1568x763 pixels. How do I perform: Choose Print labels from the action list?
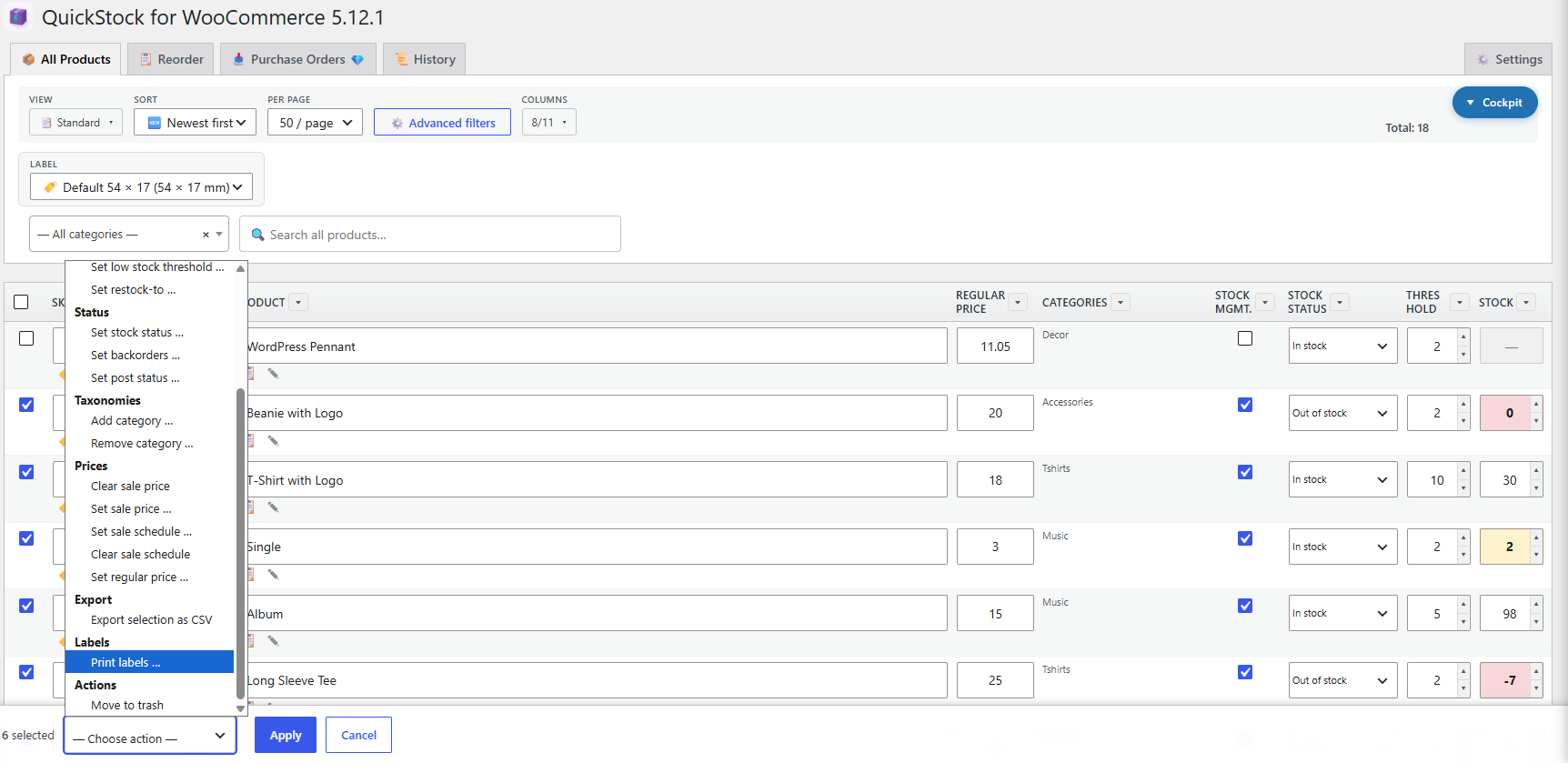pyautogui.click(x=149, y=662)
